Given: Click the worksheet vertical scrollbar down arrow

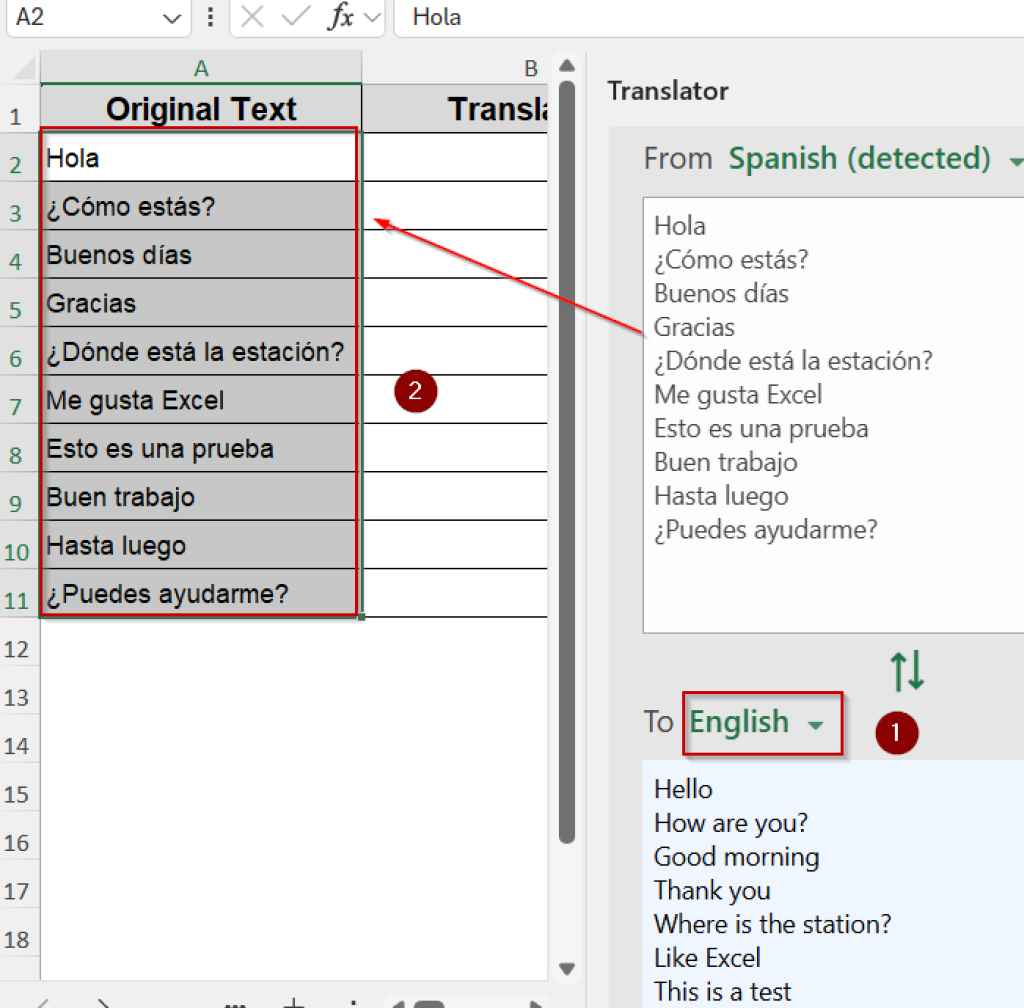Looking at the screenshot, I should [566, 968].
